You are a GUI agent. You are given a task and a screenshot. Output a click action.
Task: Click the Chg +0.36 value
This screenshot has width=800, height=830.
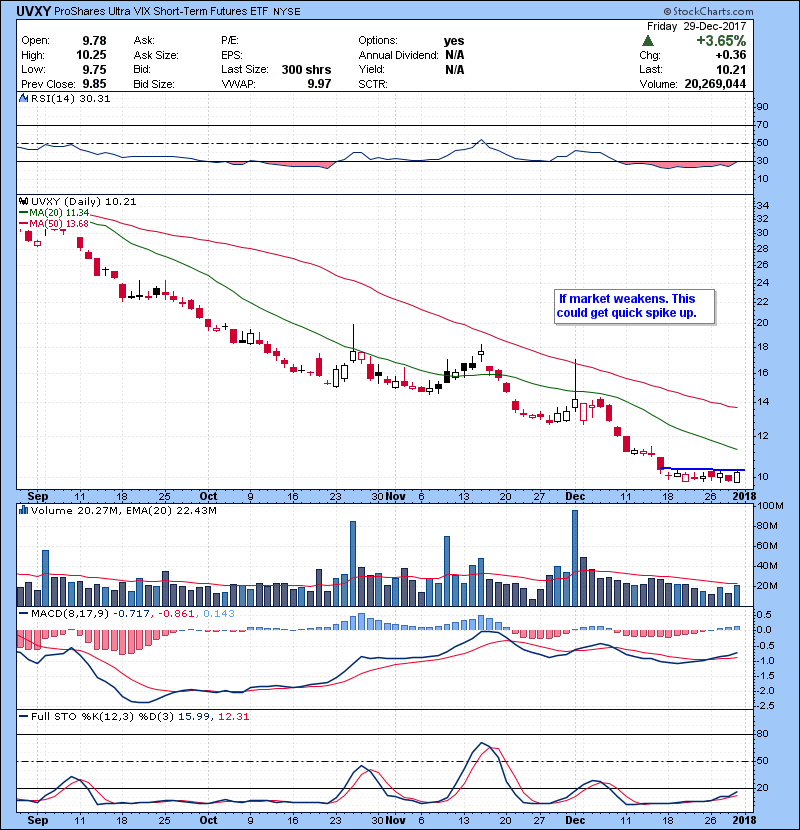(x=731, y=55)
